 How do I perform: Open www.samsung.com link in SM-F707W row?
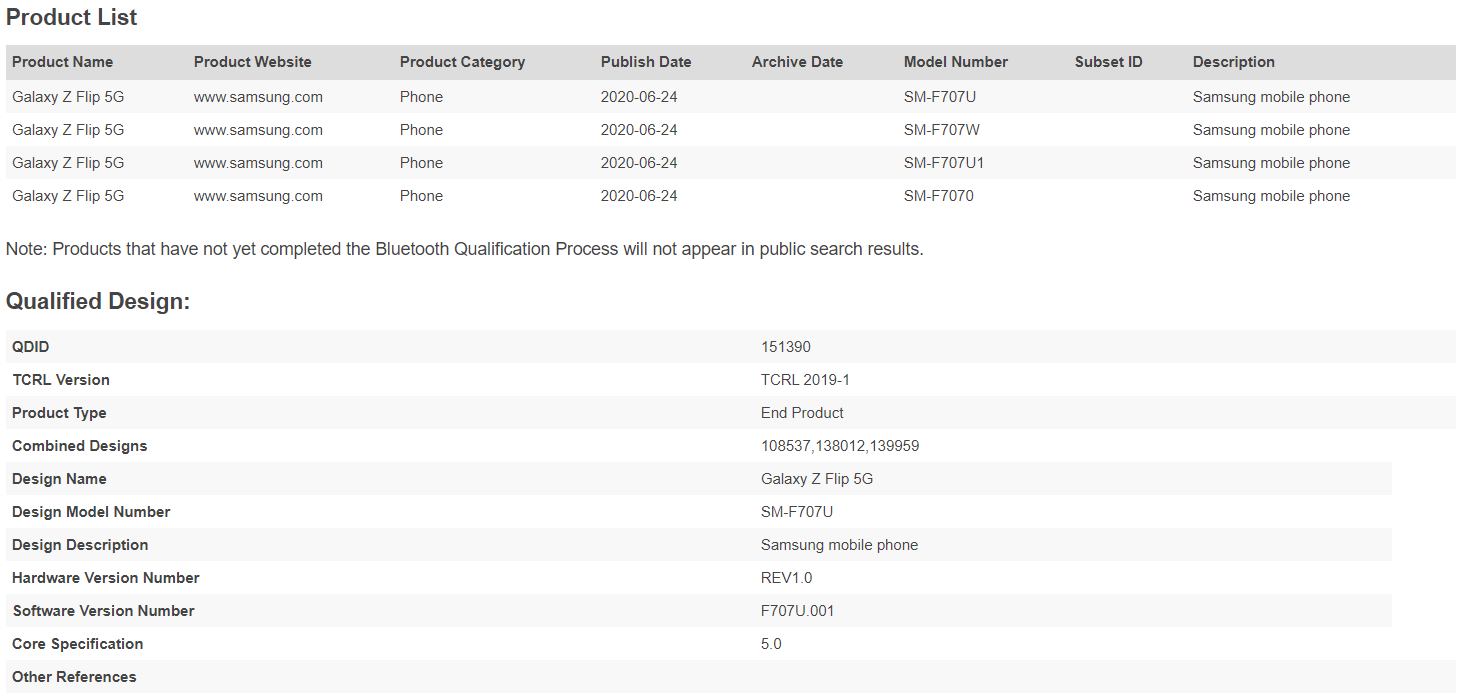point(258,130)
